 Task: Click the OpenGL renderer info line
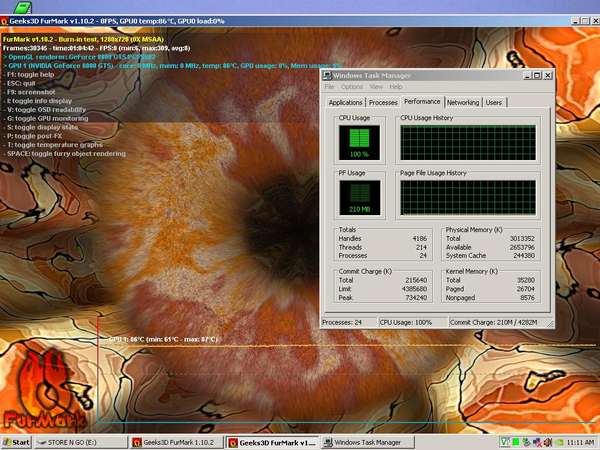pos(80,57)
